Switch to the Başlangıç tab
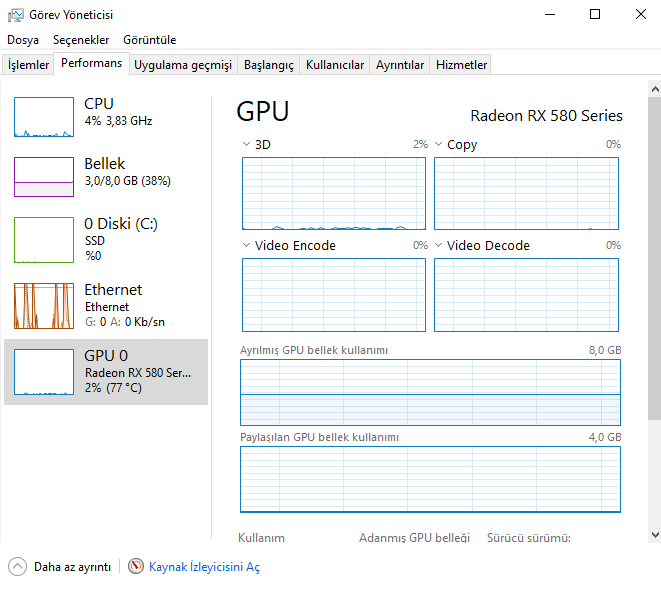The width and height of the screenshot is (661, 590). (269, 65)
